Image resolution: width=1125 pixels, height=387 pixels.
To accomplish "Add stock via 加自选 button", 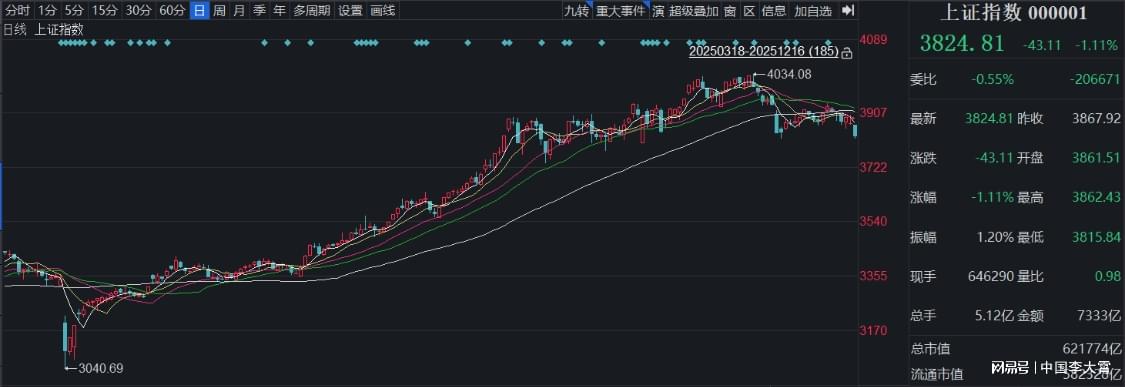I will pos(814,11).
